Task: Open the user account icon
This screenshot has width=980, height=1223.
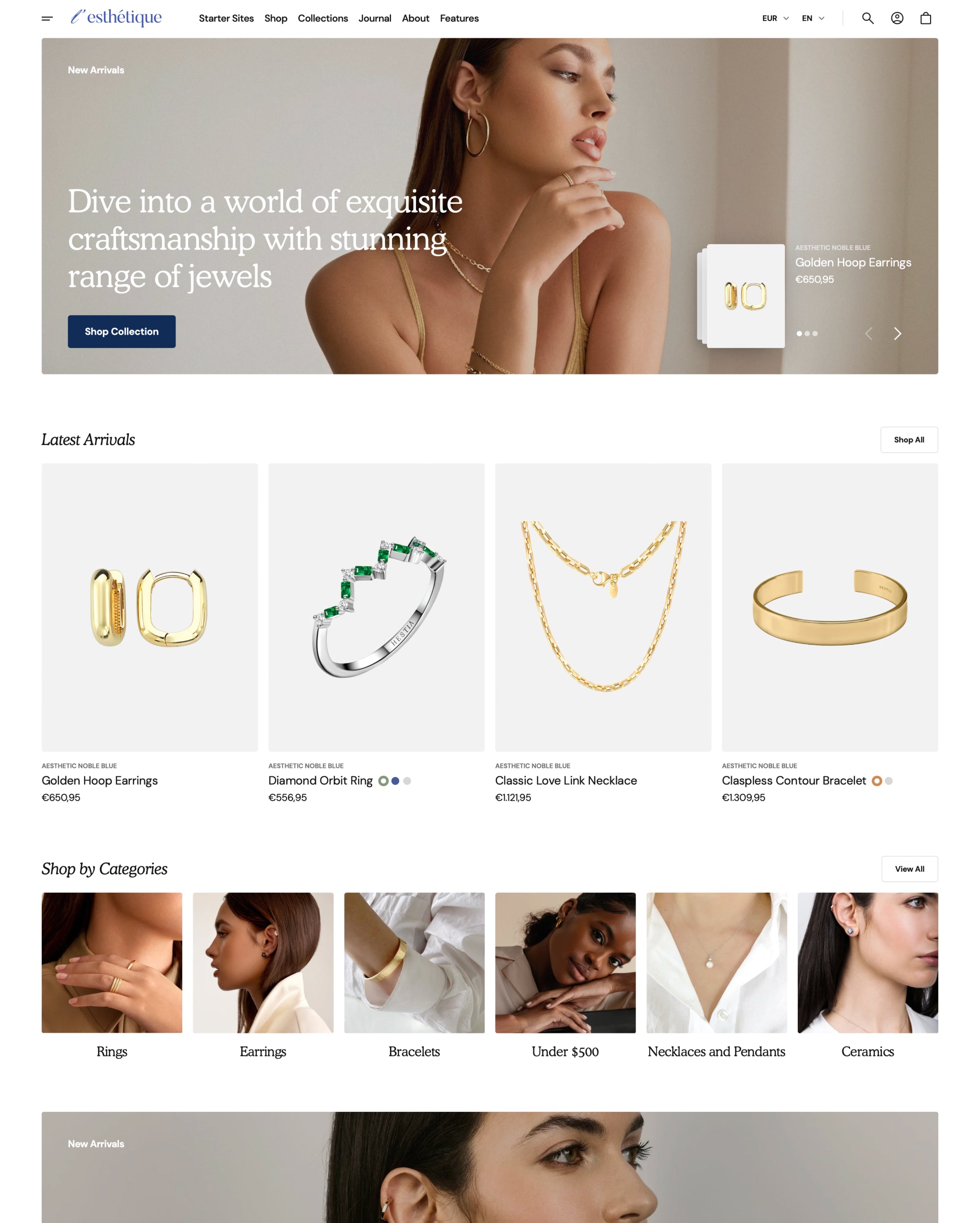Action: [897, 18]
